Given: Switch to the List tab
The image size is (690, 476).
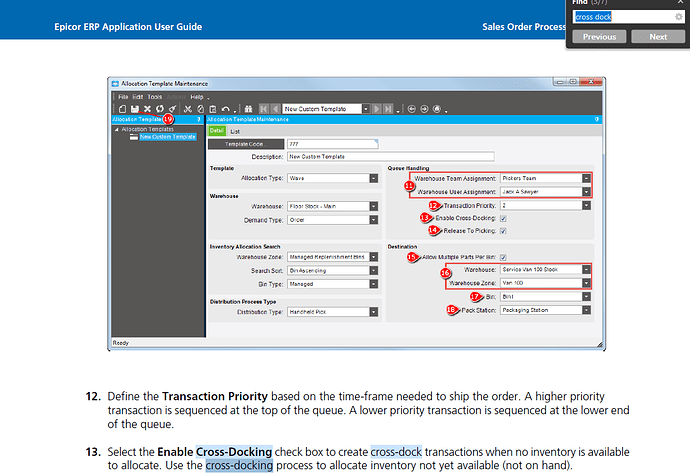Looking at the screenshot, I should [x=235, y=131].
